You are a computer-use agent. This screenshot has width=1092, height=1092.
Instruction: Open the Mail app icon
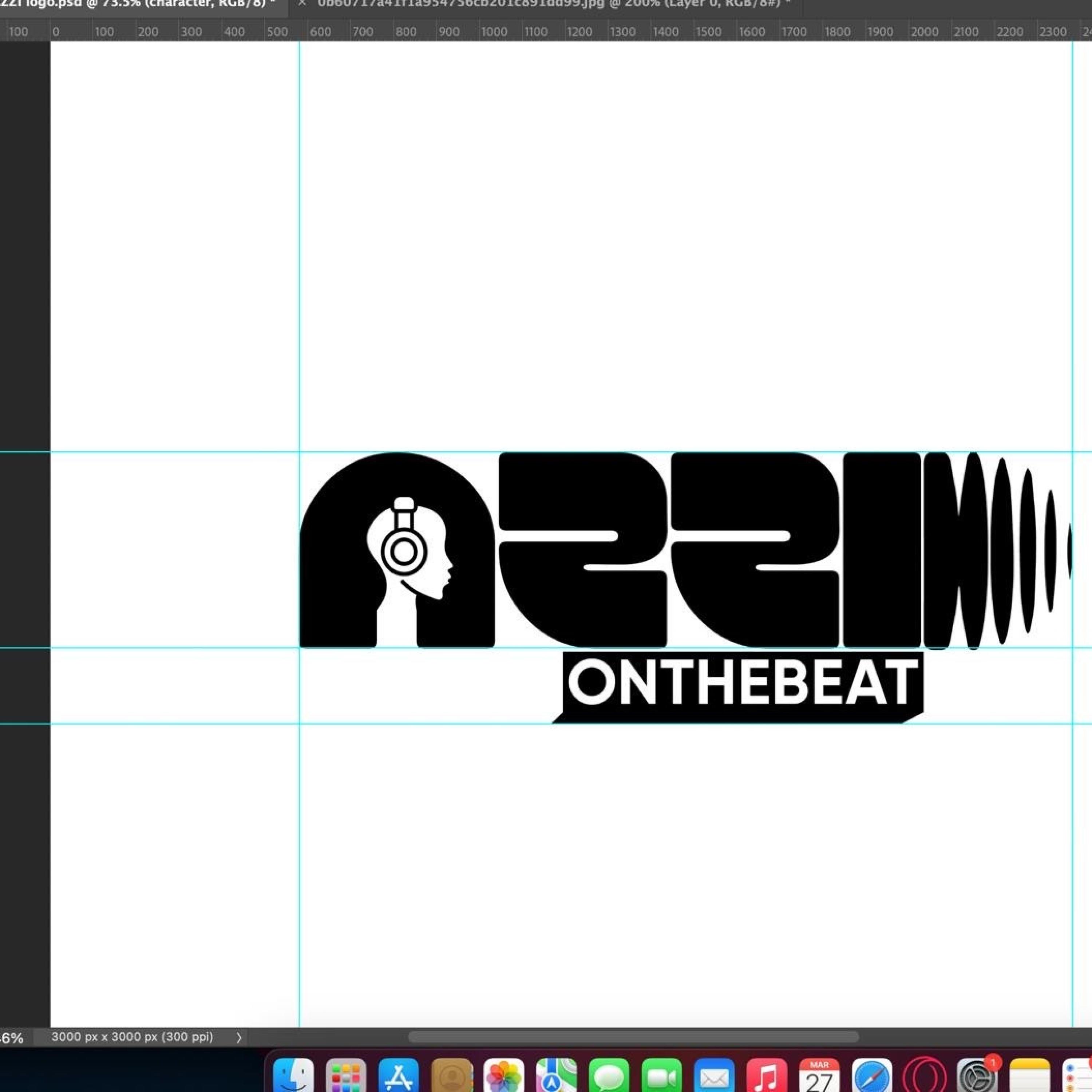(x=714, y=1073)
